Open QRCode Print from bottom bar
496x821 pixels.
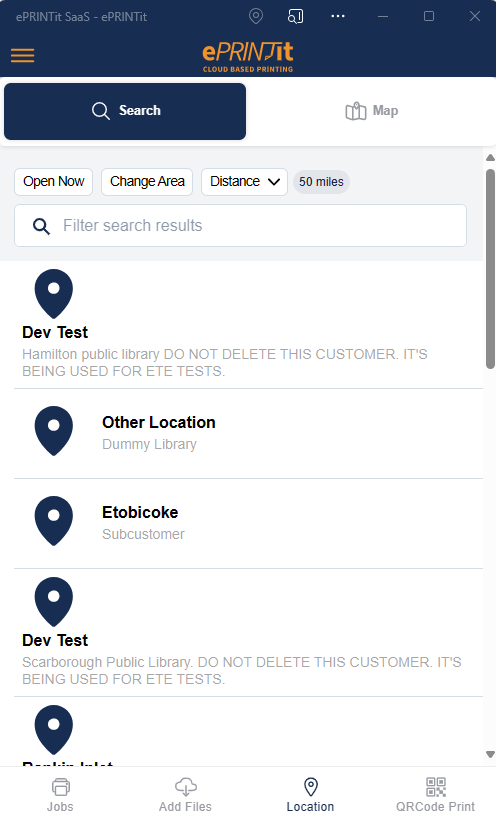(435, 794)
